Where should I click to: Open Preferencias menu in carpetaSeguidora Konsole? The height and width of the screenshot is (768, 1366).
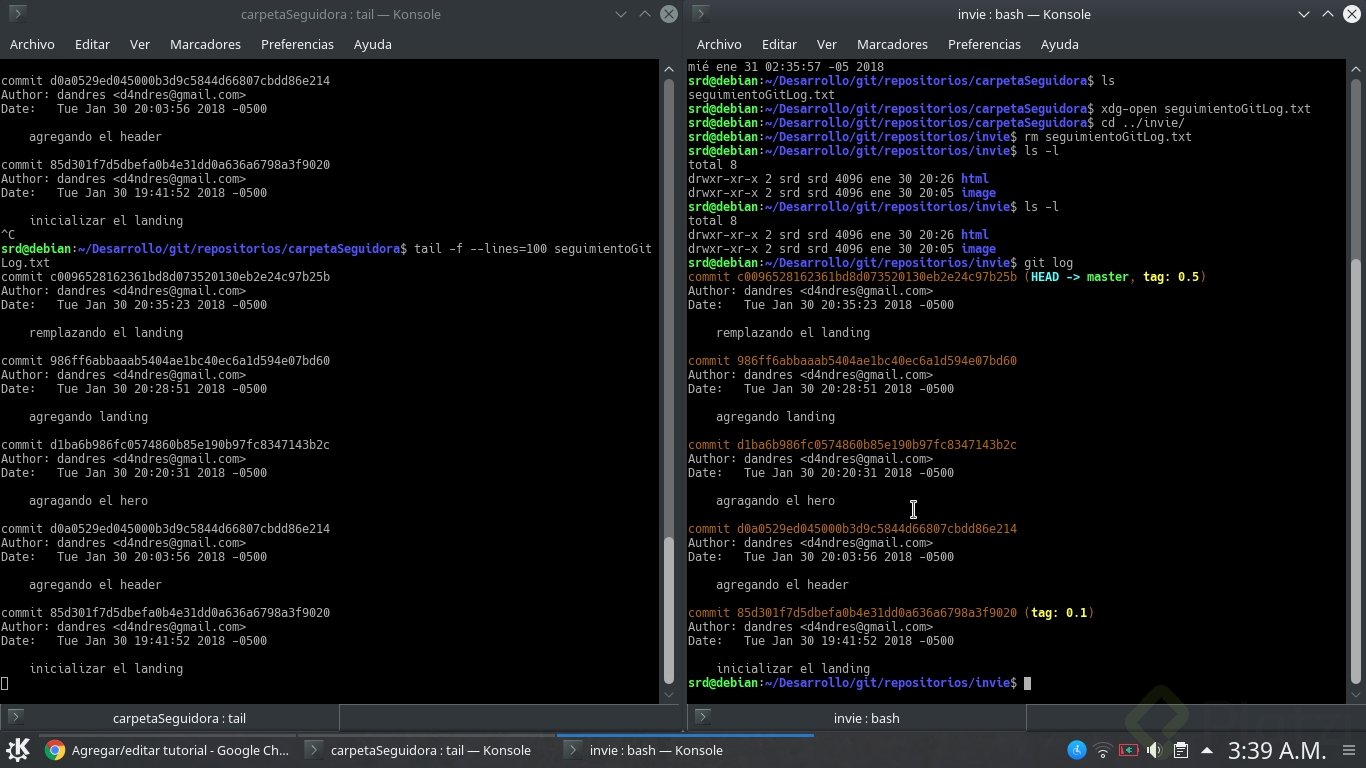pyautogui.click(x=297, y=44)
